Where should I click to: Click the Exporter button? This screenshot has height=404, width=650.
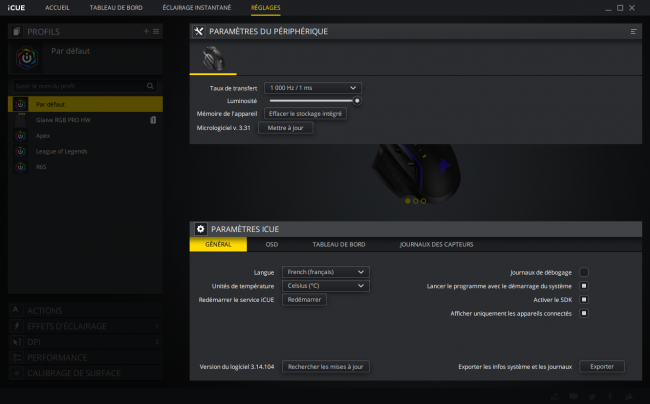(602, 367)
